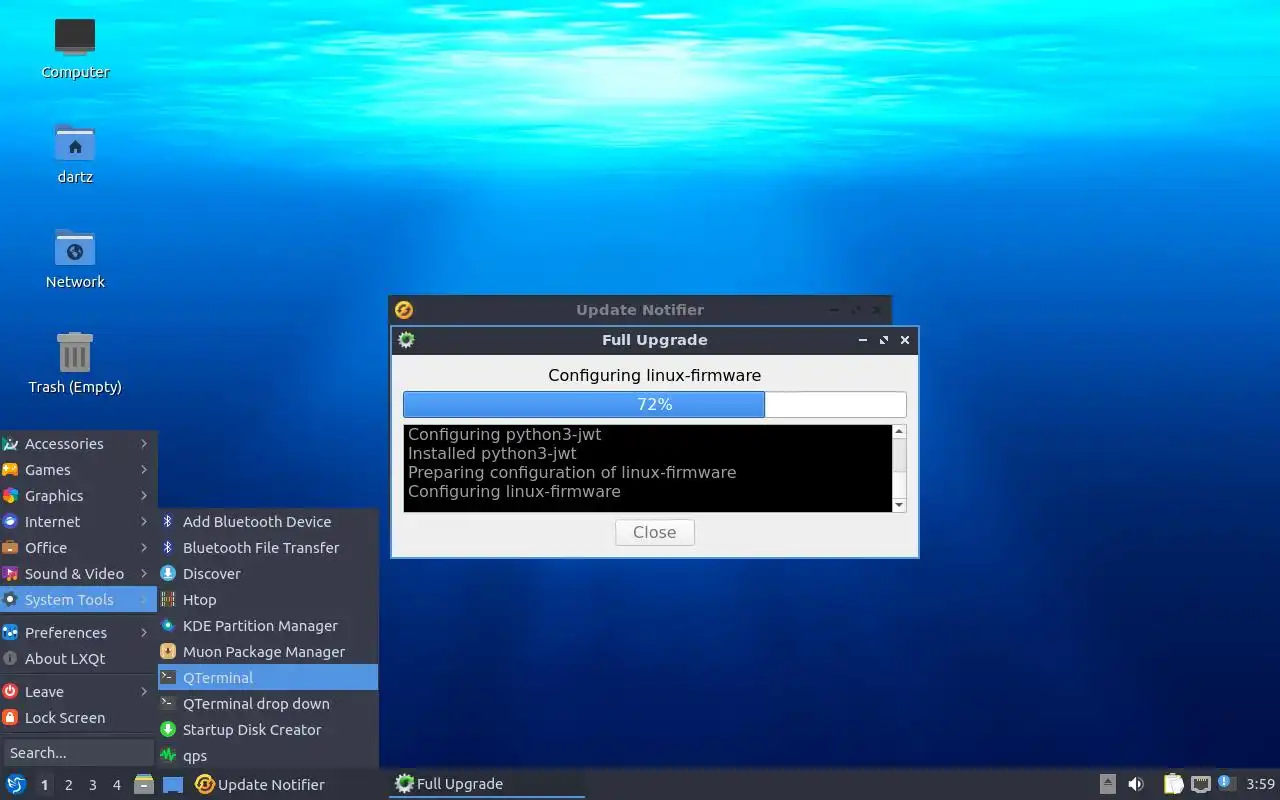
Task: Click the Update Notifier window title icon
Action: click(x=404, y=310)
